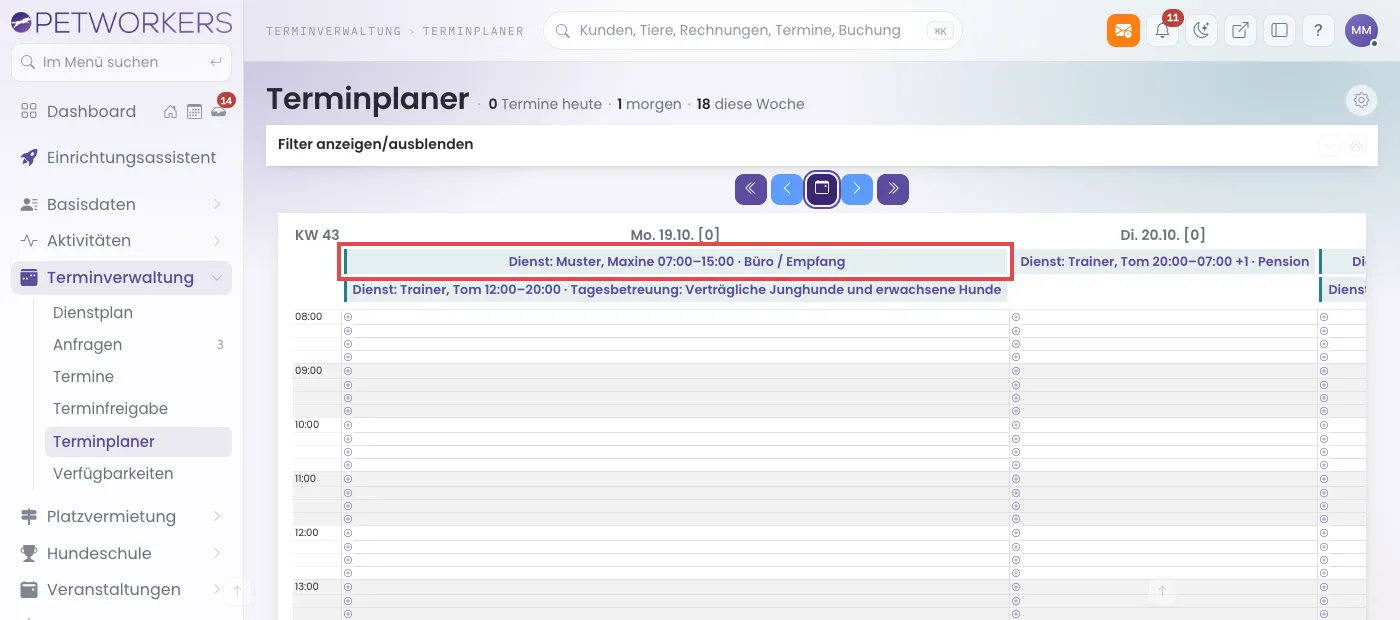This screenshot has height=620, width=1400.
Task: Add appointment plus icon Tuesday 11:00 row
Action: pyautogui.click(x=1016, y=479)
